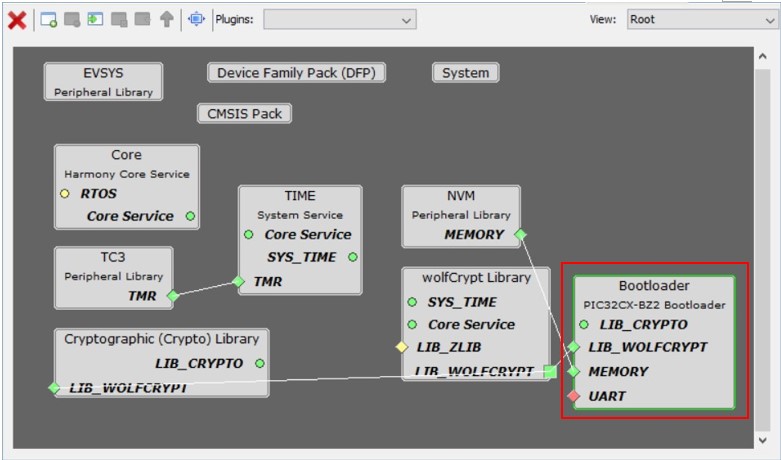Click the TMR green diamond on TC3 block
This screenshot has width=781, height=460.
pyautogui.click(x=173, y=296)
